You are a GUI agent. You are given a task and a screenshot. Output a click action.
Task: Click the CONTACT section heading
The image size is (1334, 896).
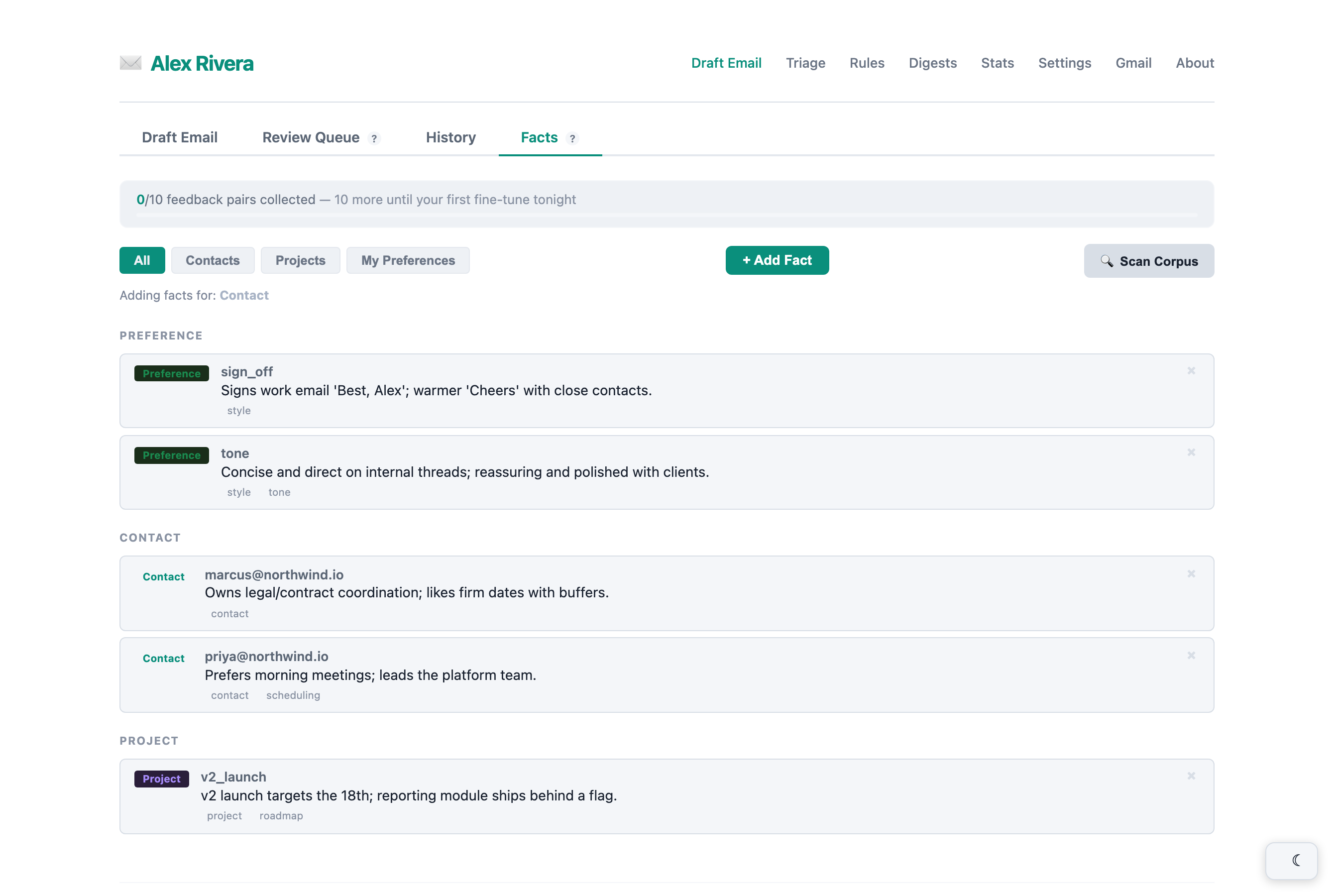click(x=150, y=538)
